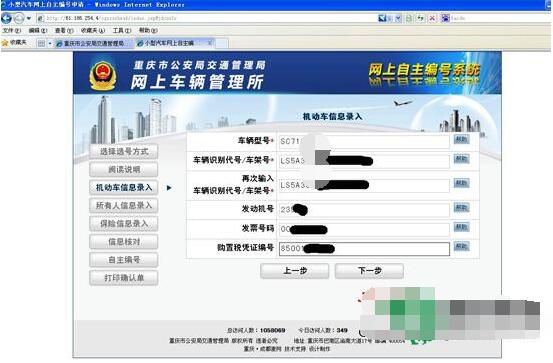The image size is (553, 363).
Task: Click the 下一步 button
Action: click(x=369, y=271)
